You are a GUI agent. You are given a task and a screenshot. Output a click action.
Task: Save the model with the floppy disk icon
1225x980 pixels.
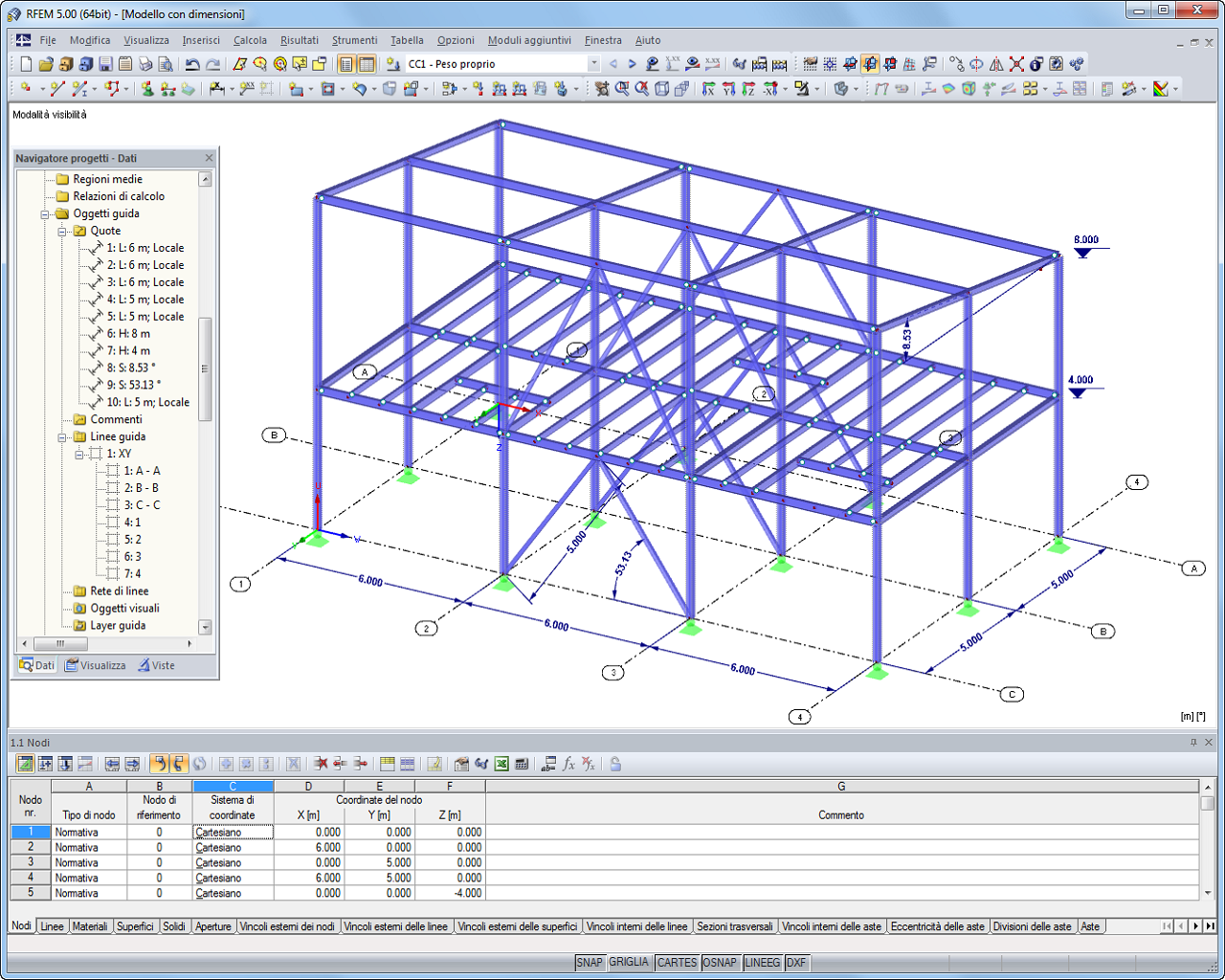point(106,64)
